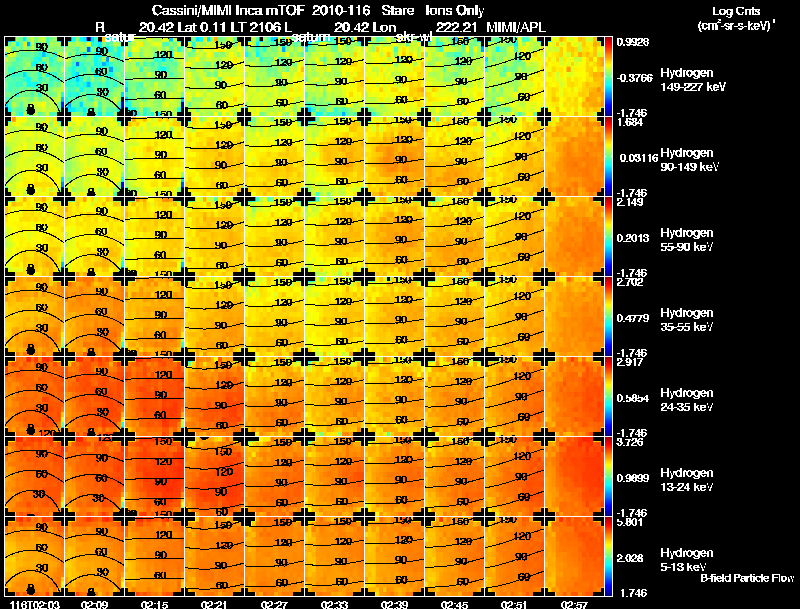Image resolution: width=800 pixels, height=609 pixels.
Task: Open the 90-149 keV panel at 02:39
Action: pos(394,157)
